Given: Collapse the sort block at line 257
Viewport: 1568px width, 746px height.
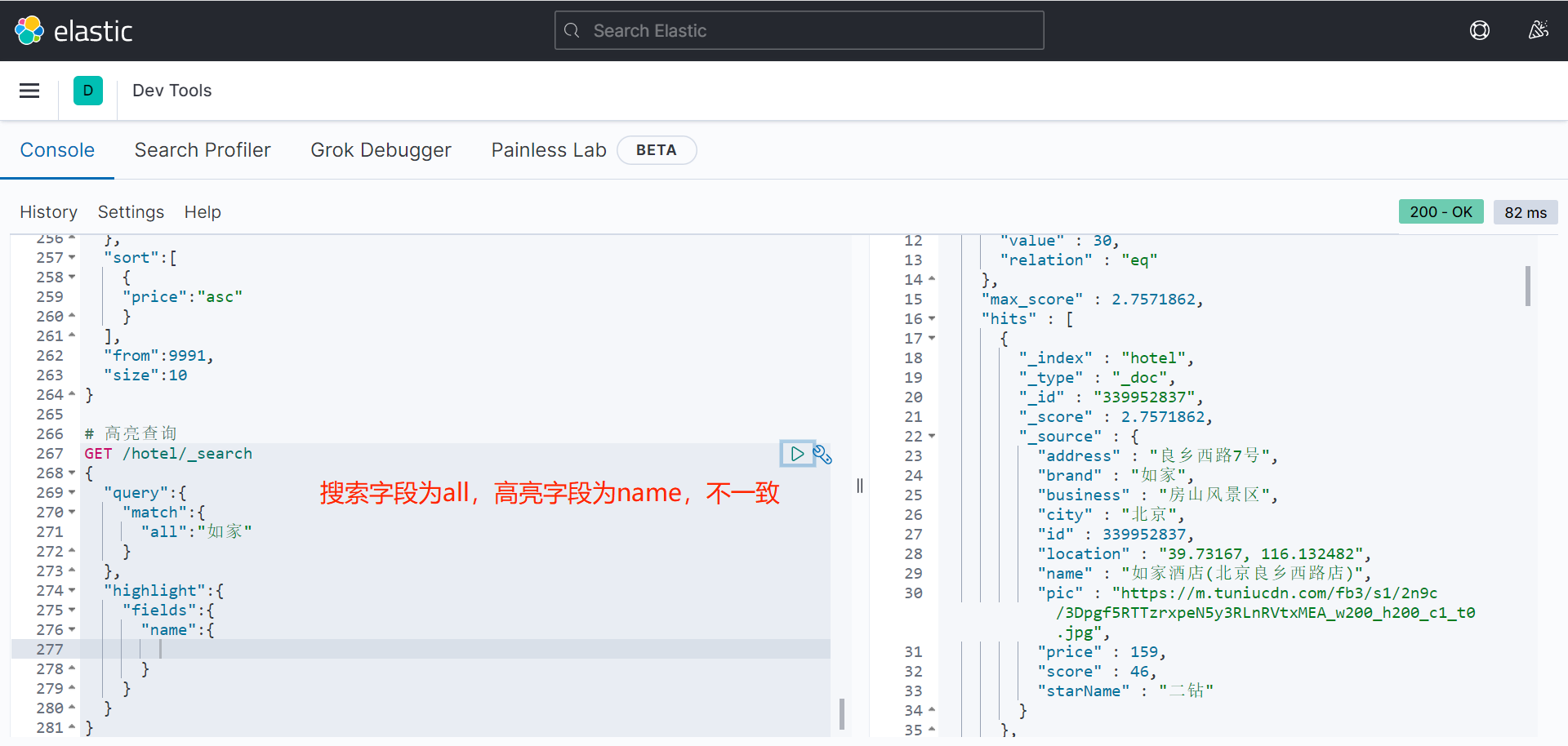Looking at the screenshot, I should 72,258.
